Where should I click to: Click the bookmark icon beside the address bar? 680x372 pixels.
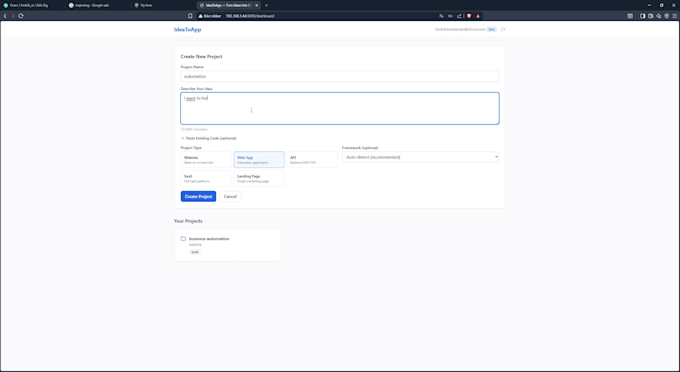coord(190,16)
